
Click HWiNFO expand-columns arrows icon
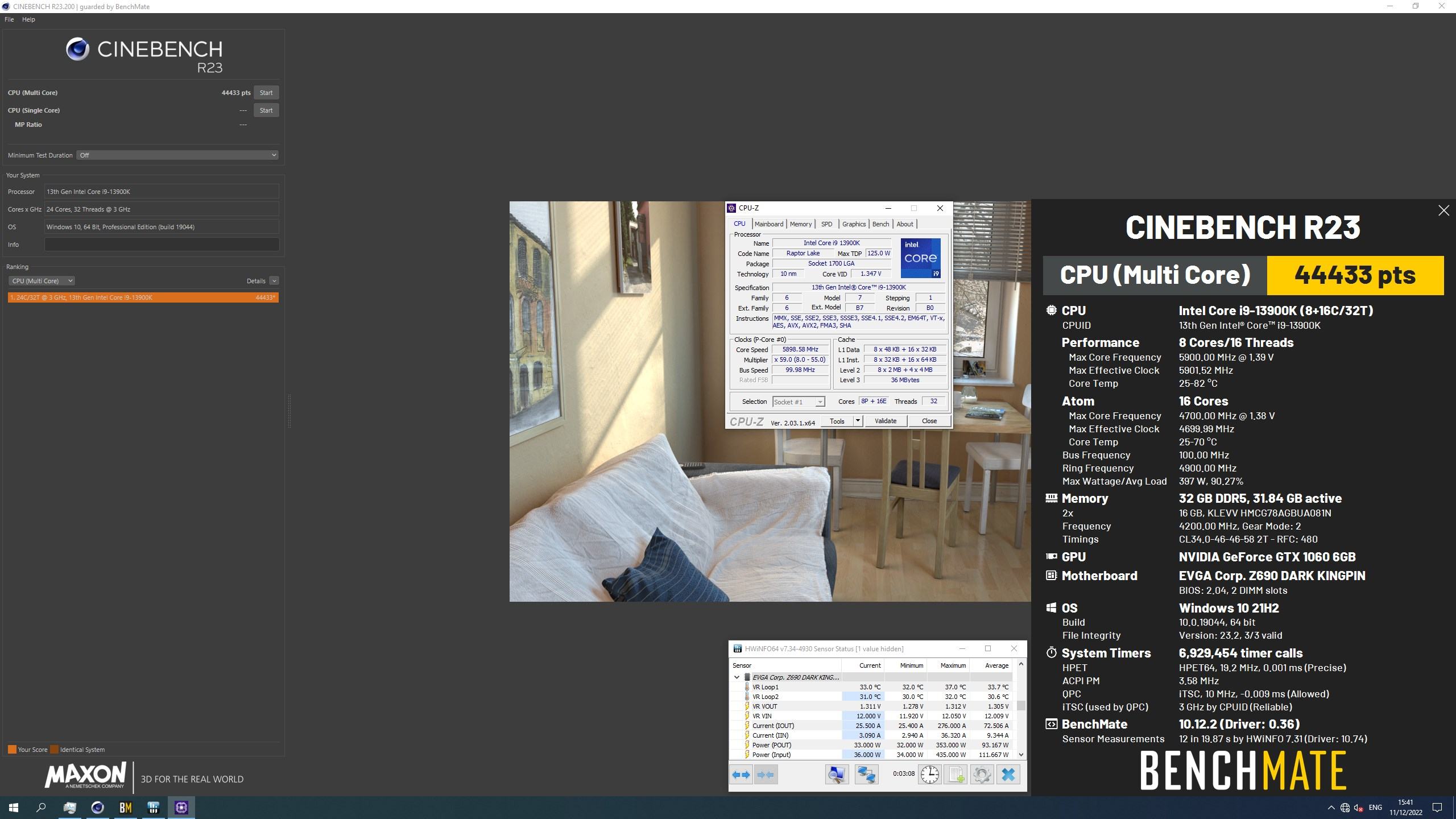click(x=741, y=775)
